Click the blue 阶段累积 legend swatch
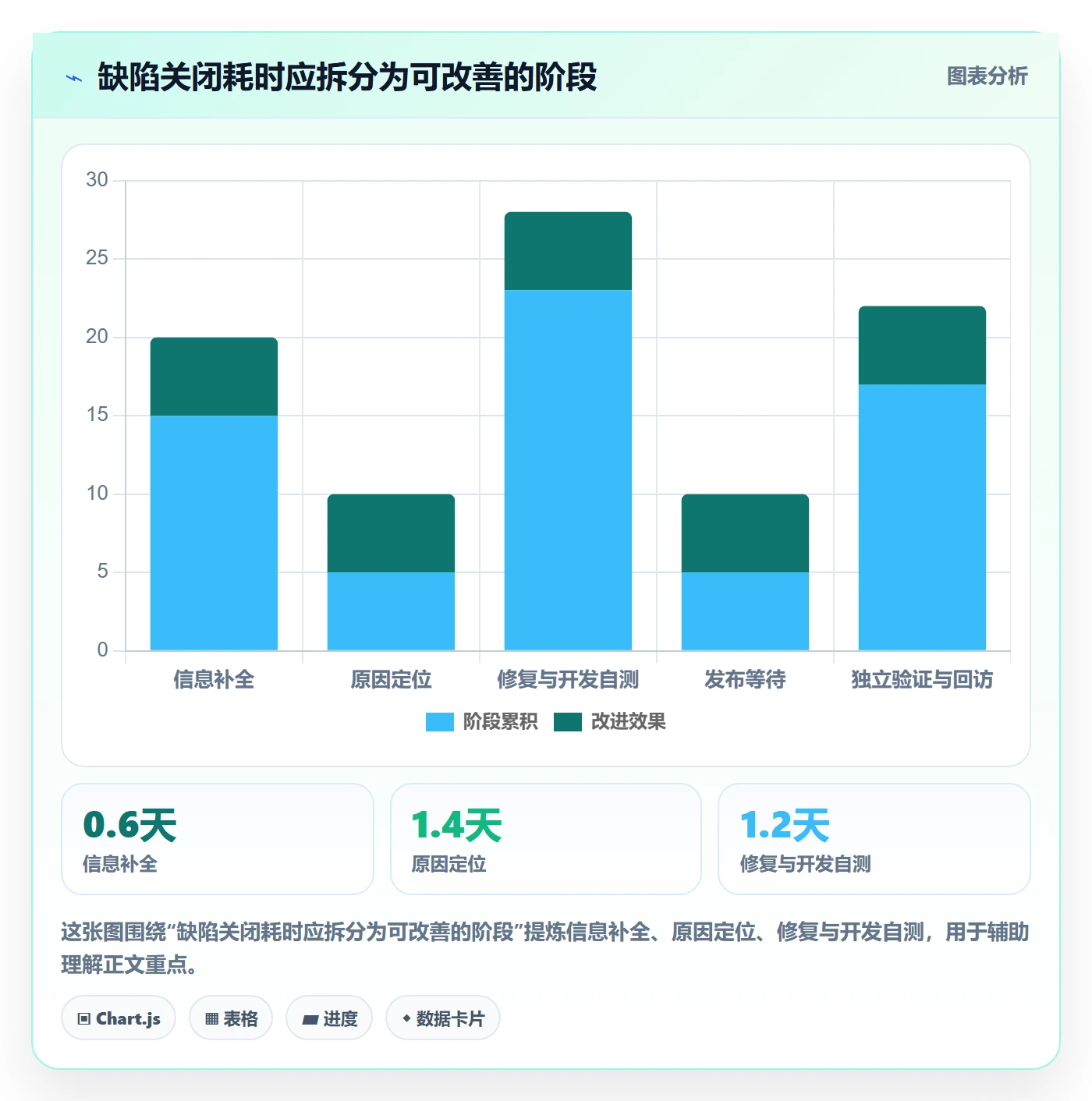Viewport: 1092px width, 1101px height. (x=439, y=722)
